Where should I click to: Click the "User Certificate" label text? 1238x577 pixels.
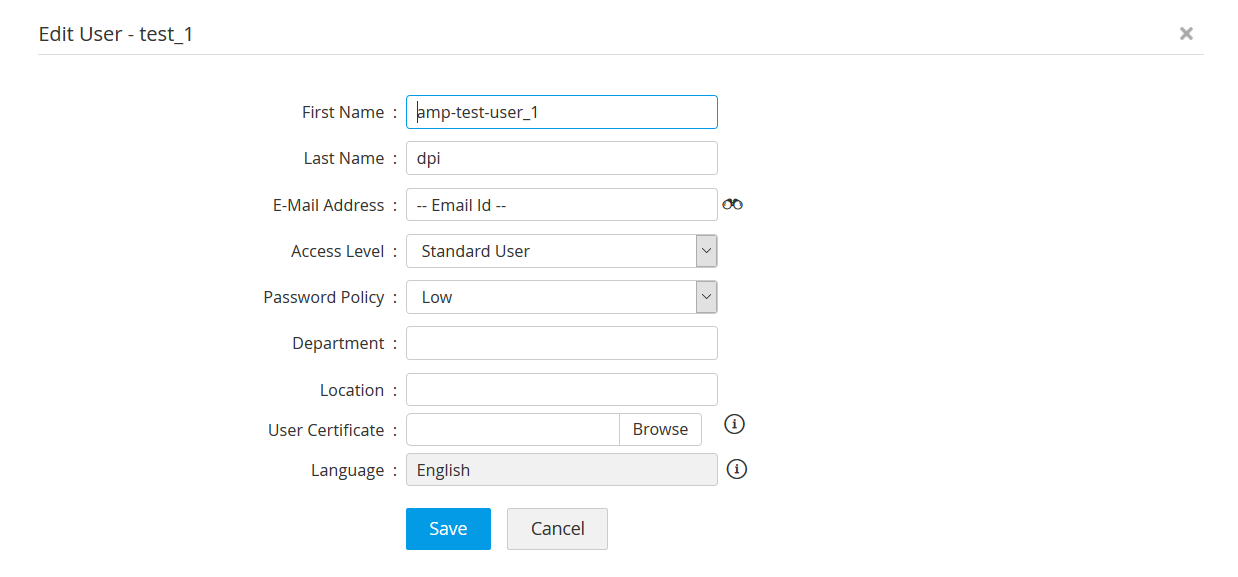point(326,430)
